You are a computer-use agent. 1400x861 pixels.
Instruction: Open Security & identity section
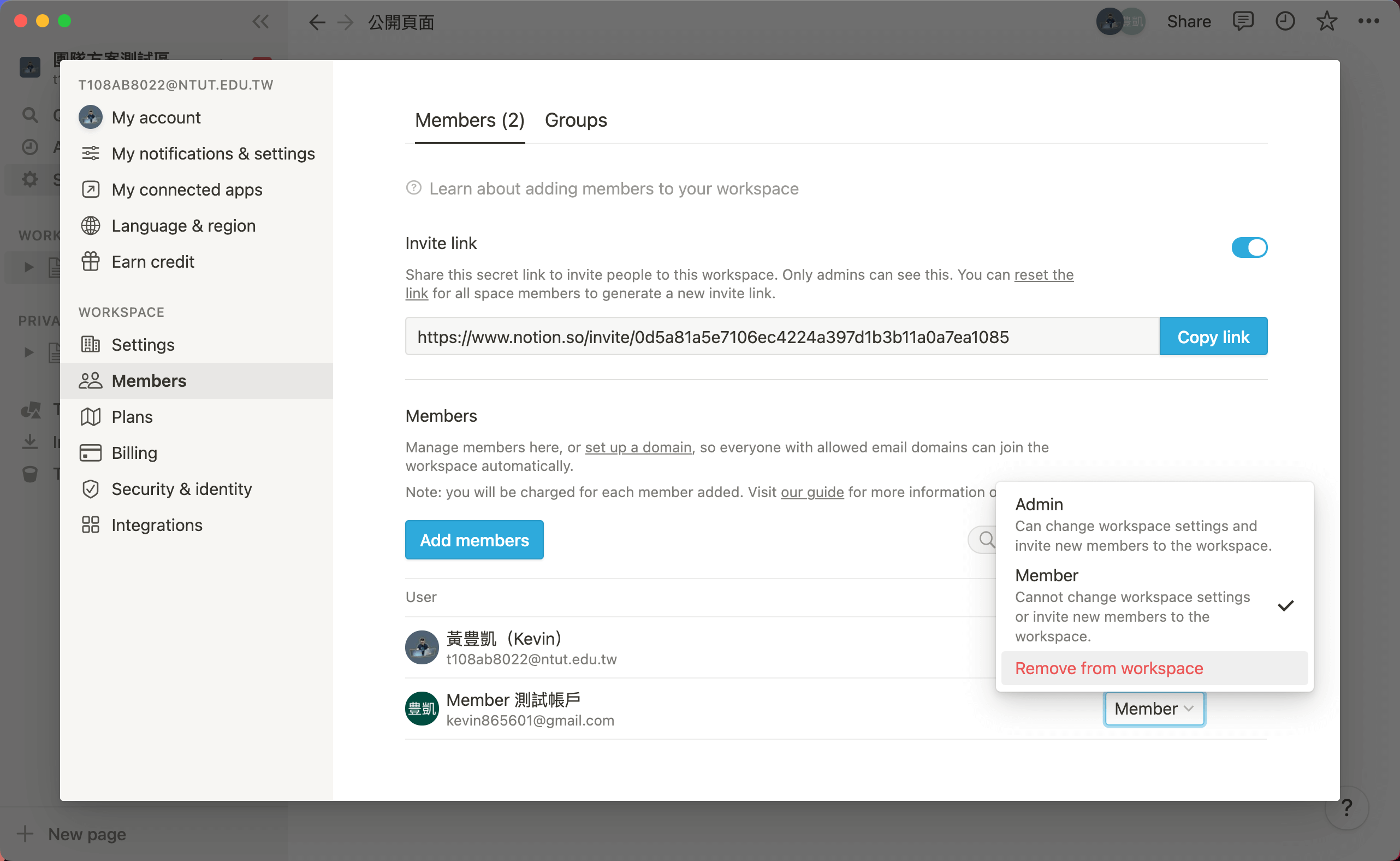pyautogui.click(x=197, y=489)
